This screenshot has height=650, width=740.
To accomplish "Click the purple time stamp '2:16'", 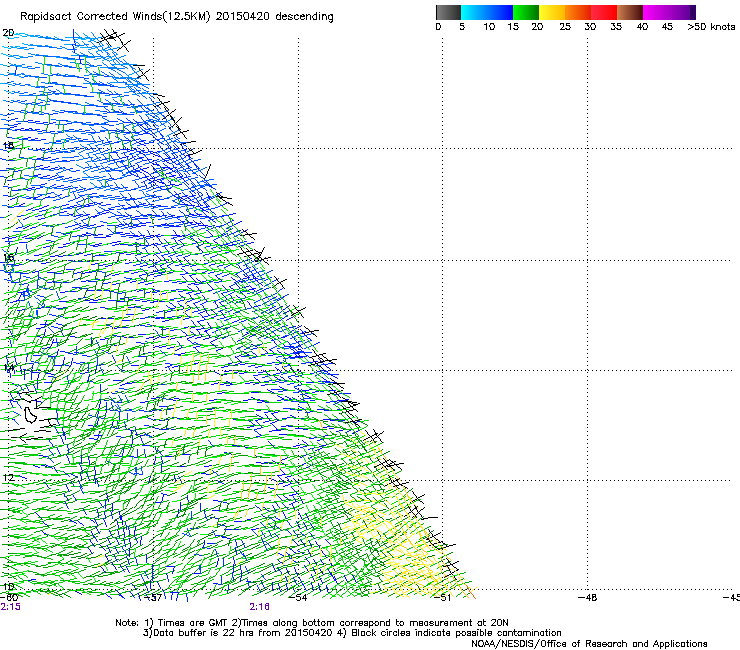I will tap(260, 607).
